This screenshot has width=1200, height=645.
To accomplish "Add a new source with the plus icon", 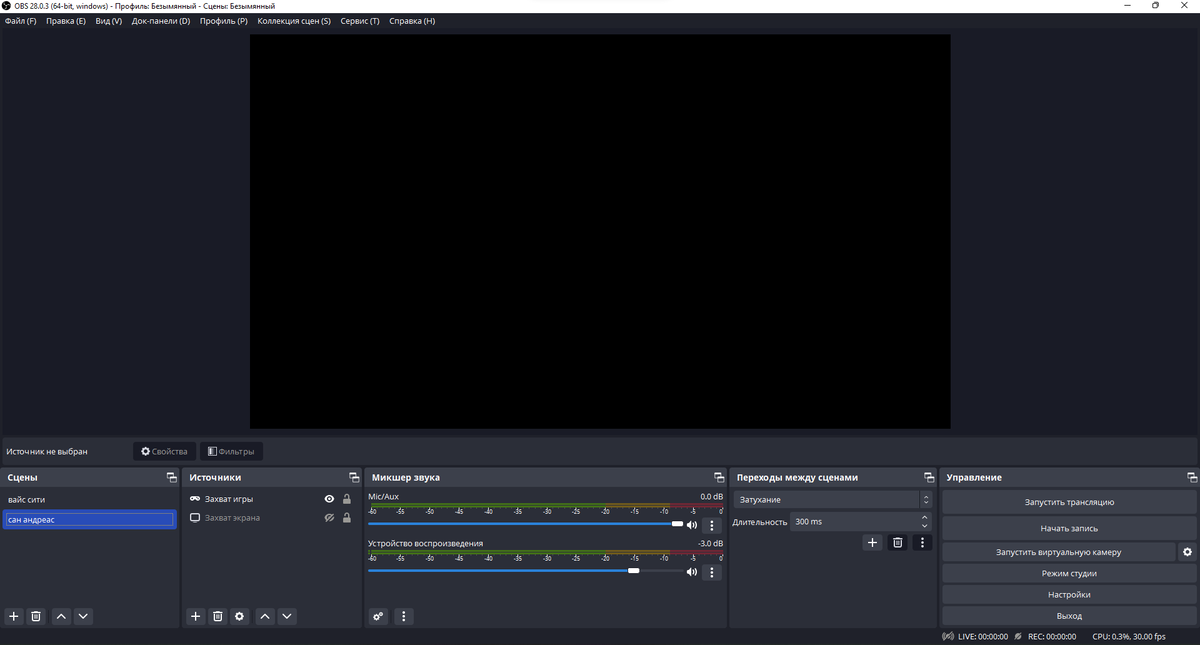I will [196, 616].
